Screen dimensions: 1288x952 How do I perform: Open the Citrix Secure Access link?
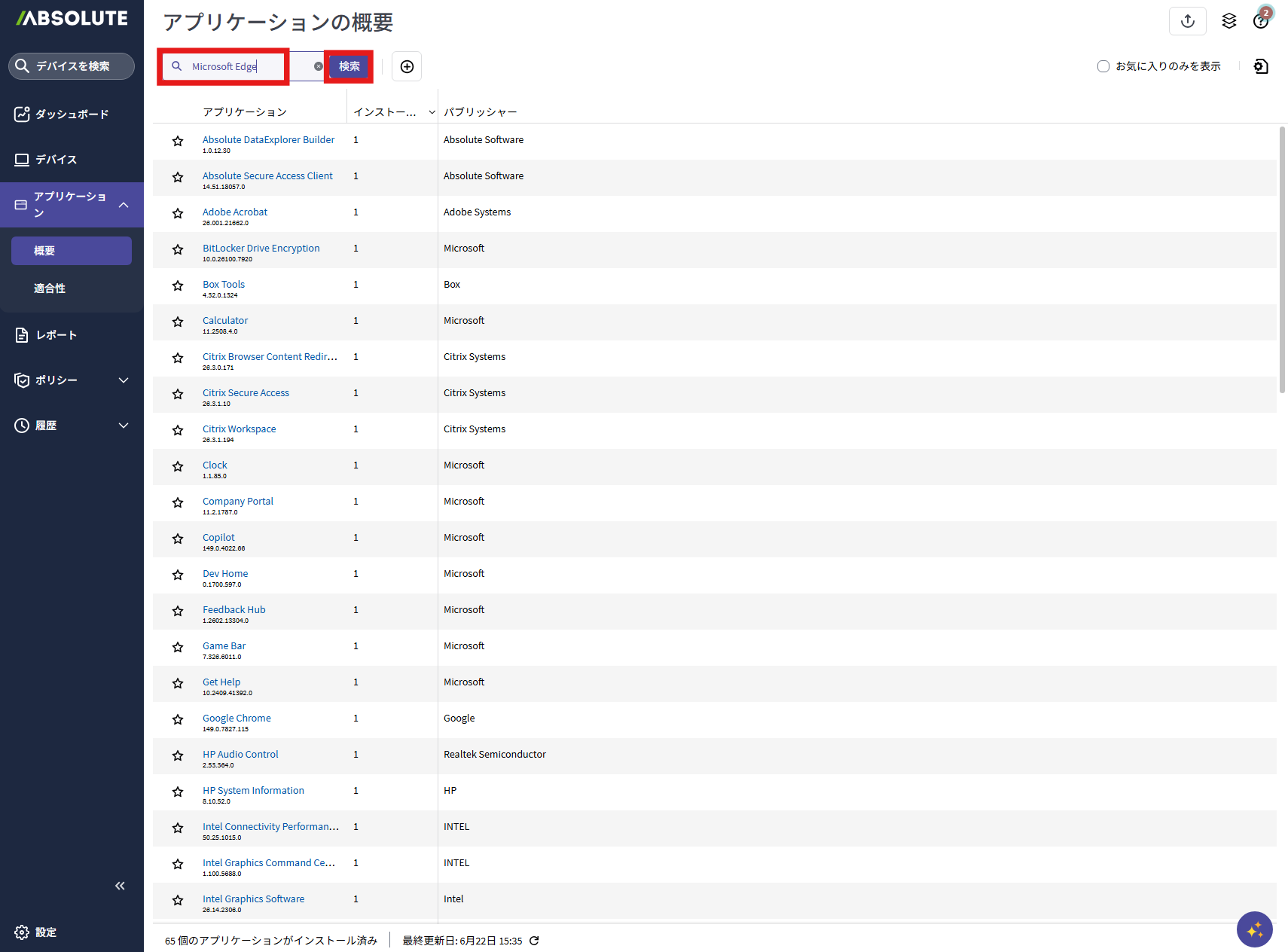coord(246,393)
